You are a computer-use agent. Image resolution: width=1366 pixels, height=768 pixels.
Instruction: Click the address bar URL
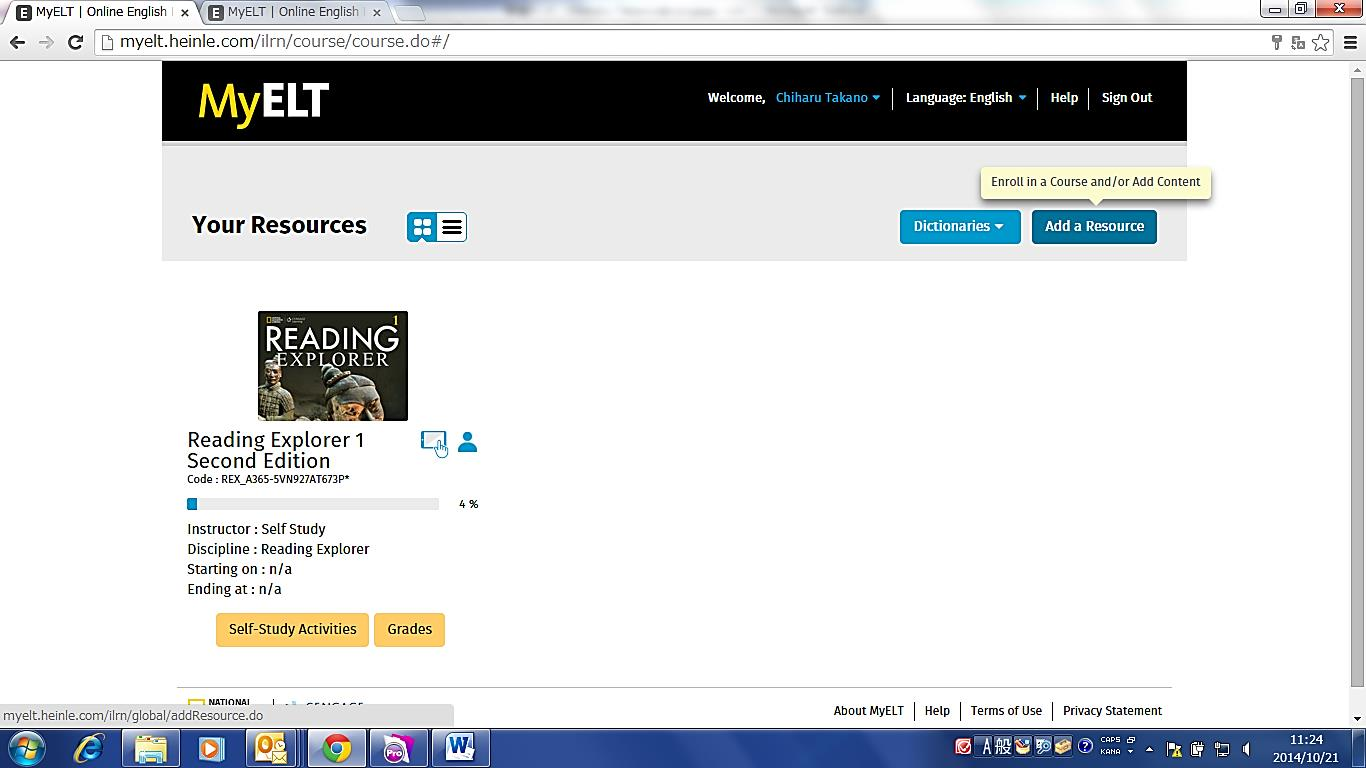coord(285,42)
